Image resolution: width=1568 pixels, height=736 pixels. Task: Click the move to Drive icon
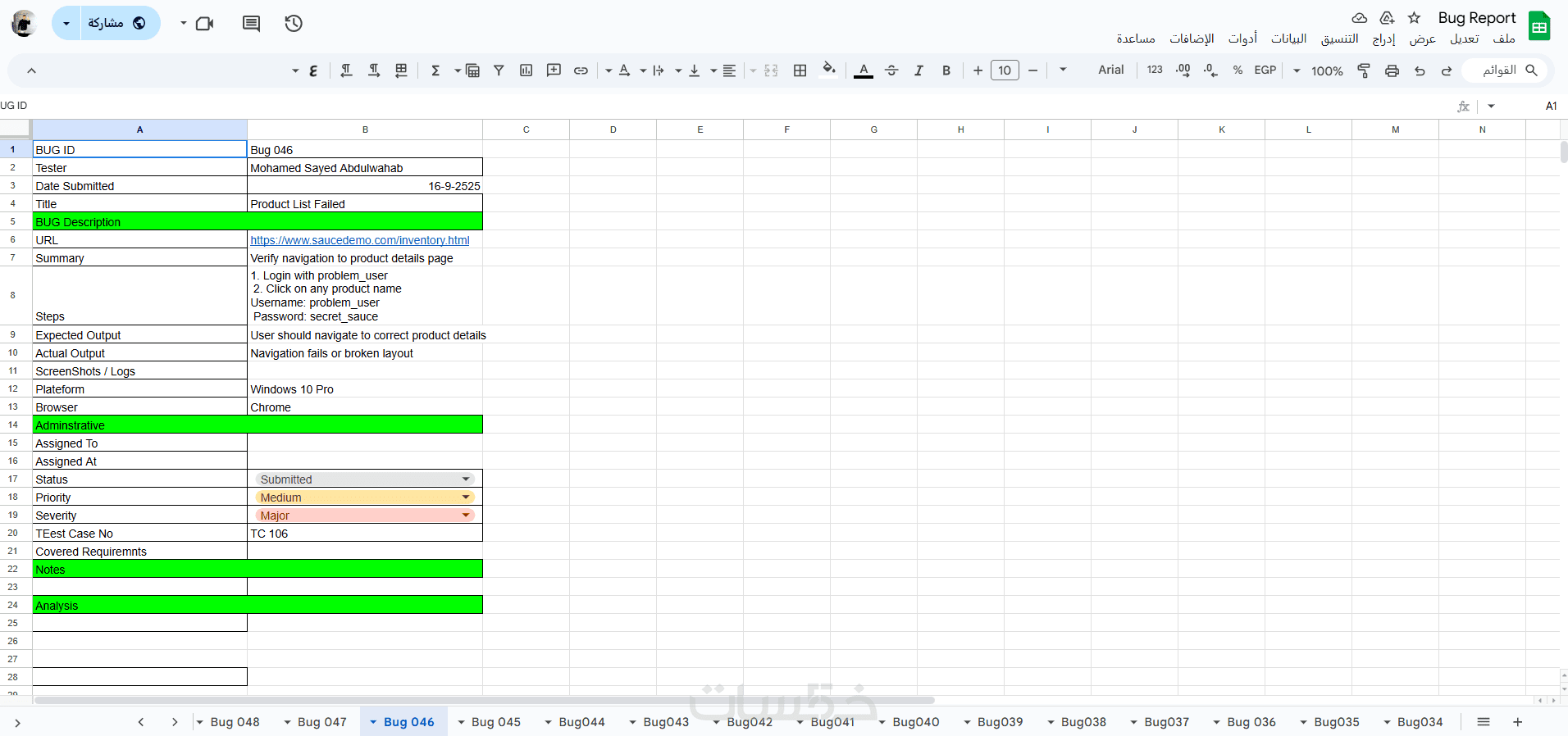click(1387, 18)
